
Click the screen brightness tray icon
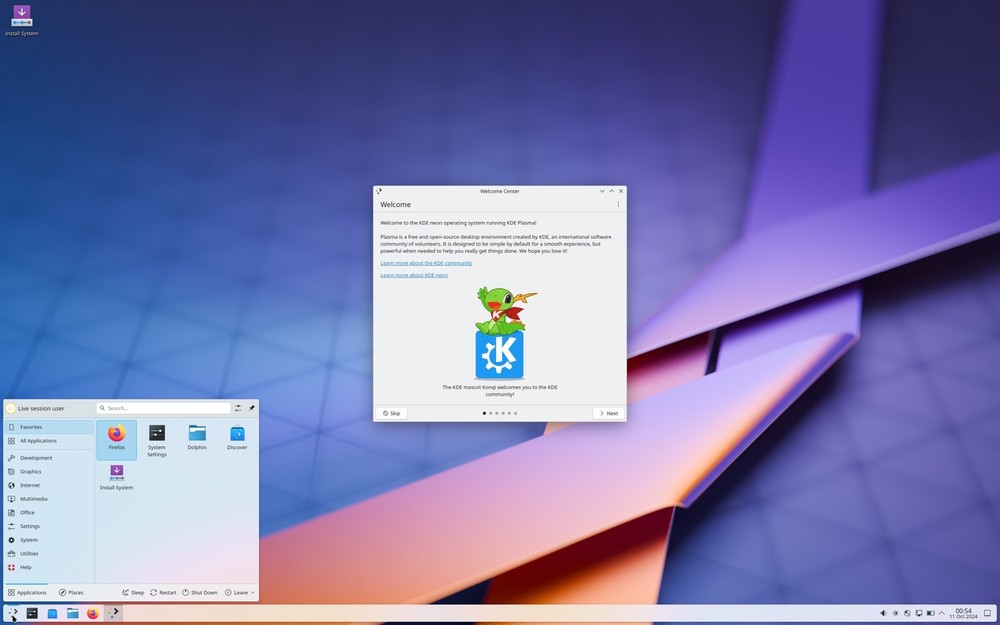tap(895, 613)
